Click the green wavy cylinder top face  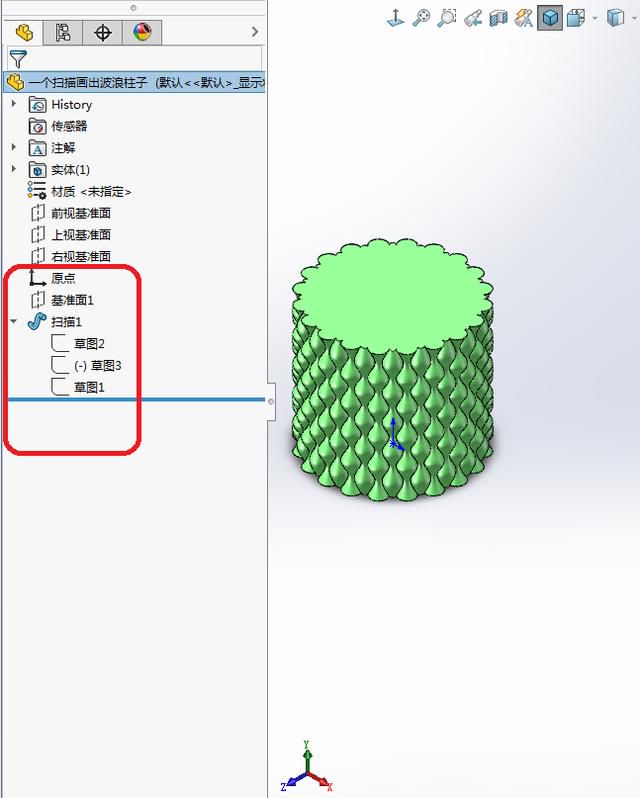(392, 295)
